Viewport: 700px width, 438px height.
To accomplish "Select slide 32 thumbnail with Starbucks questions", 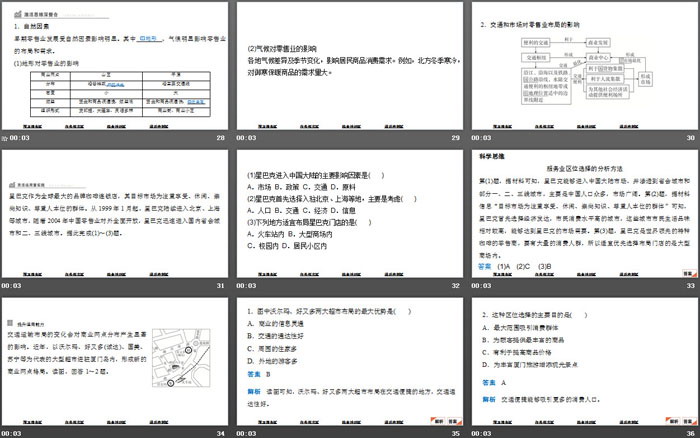I will tap(350, 213).
